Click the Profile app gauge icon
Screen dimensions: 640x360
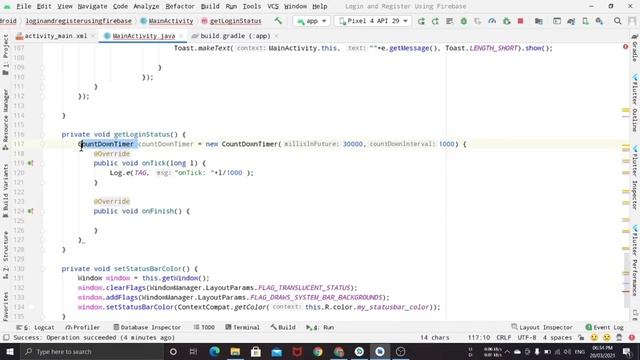click(492, 21)
